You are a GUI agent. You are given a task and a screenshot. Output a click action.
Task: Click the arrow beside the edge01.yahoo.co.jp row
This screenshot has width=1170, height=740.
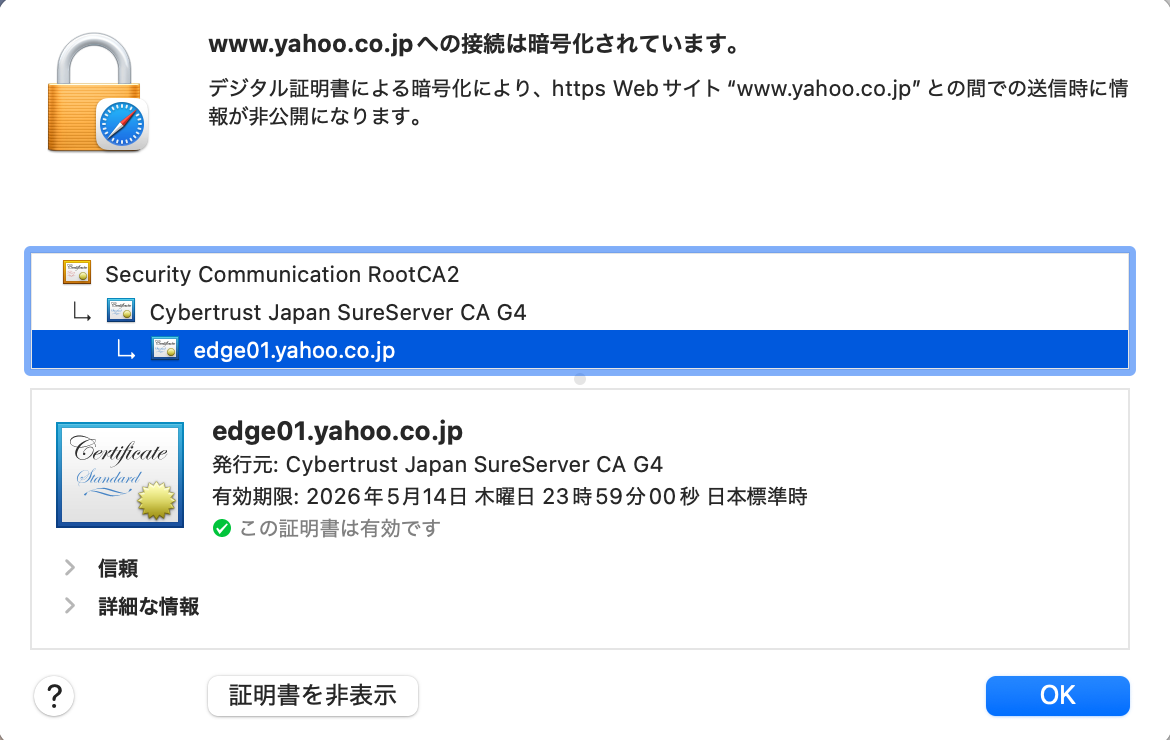point(126,351)
